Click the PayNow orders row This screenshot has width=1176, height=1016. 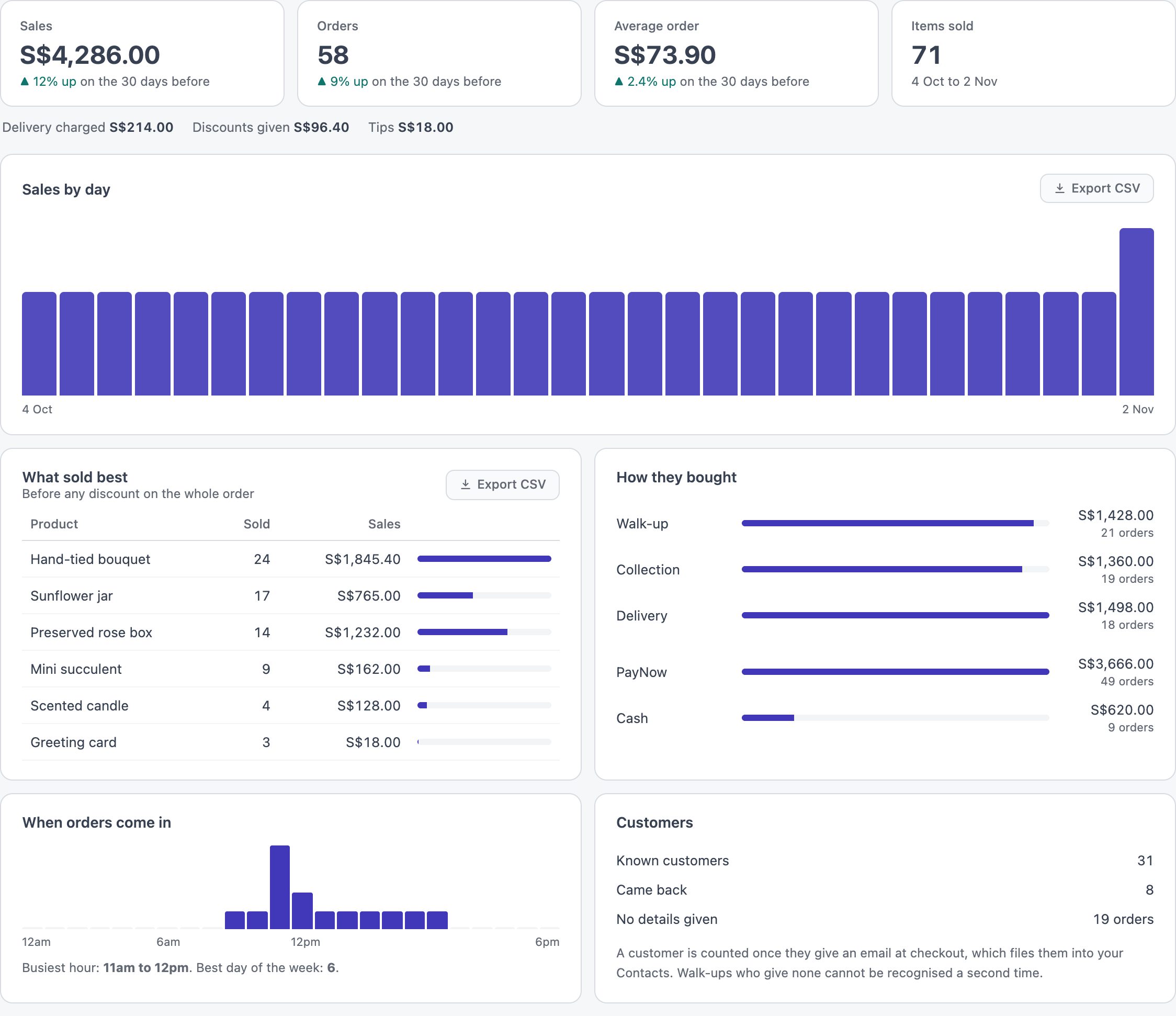tap(885, 672)
